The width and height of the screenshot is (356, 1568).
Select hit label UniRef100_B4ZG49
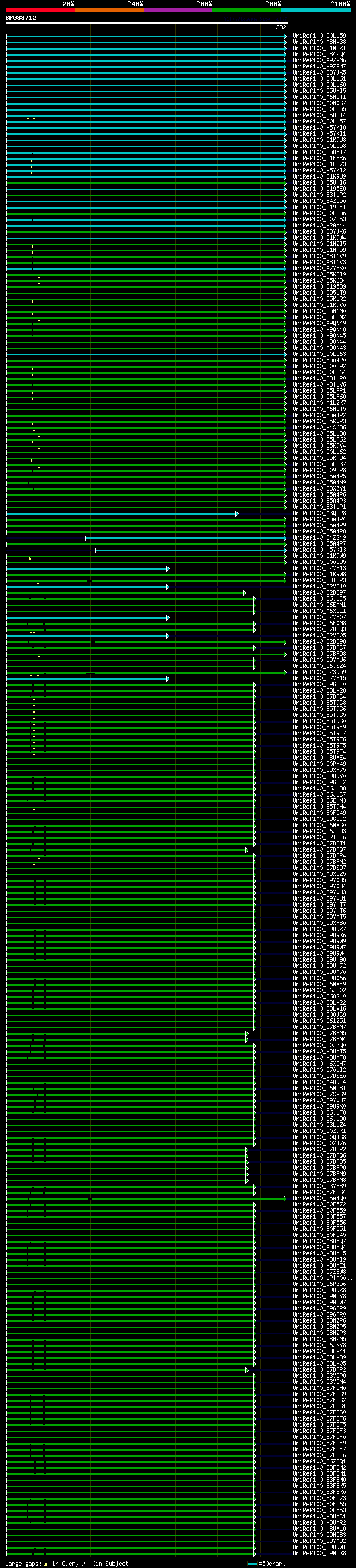click(319, 538)
